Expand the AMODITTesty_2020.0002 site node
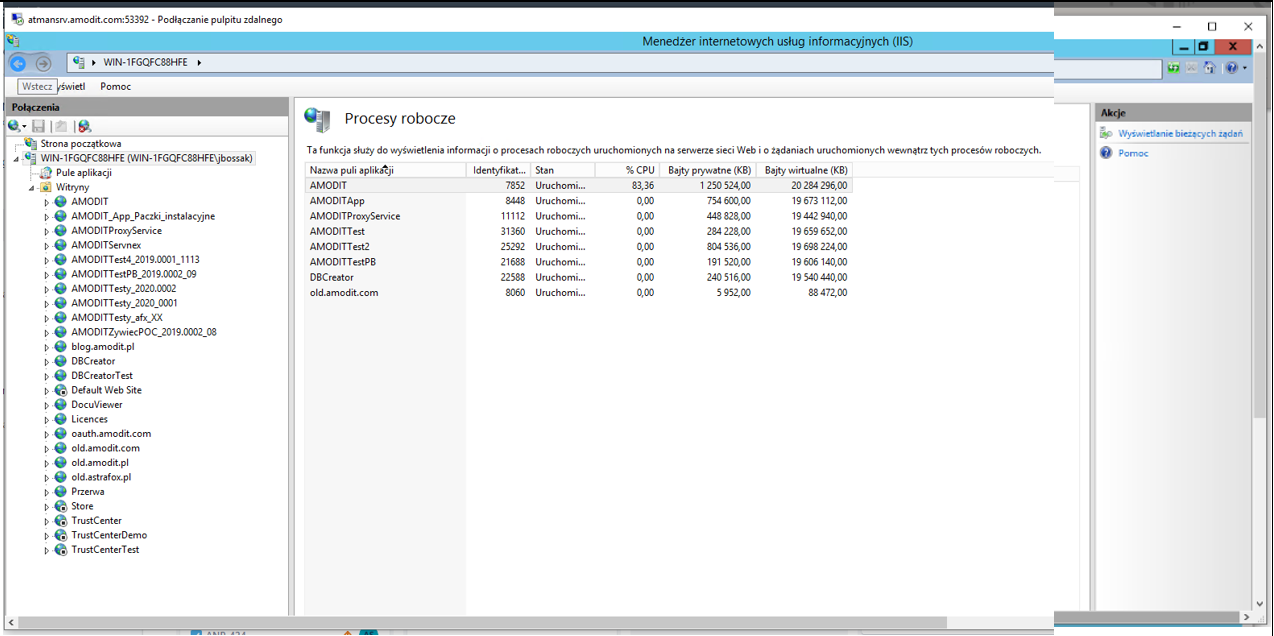Screen dimensions: 1274x636 click(x=46, y=289)
